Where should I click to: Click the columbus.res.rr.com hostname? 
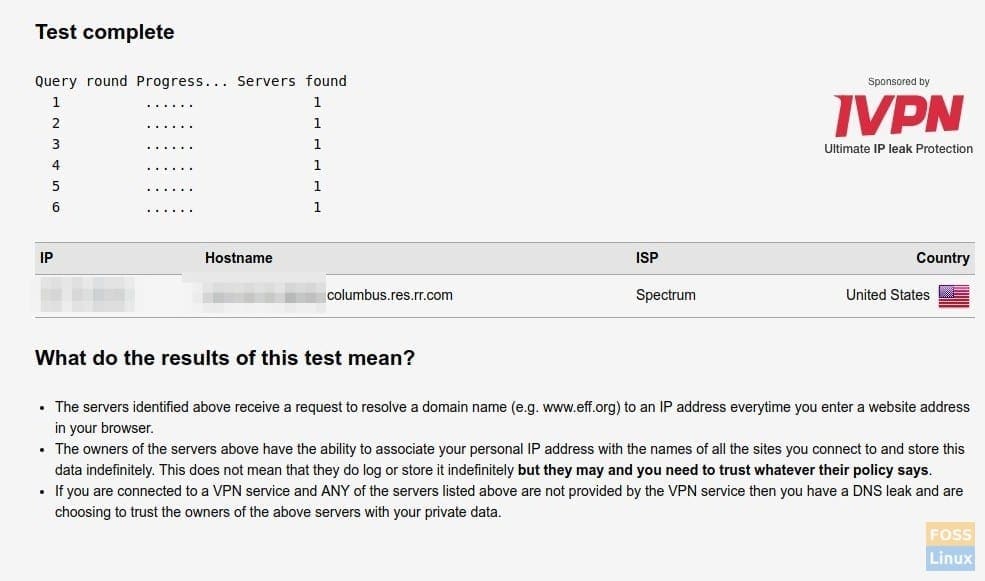click(389, 295)
